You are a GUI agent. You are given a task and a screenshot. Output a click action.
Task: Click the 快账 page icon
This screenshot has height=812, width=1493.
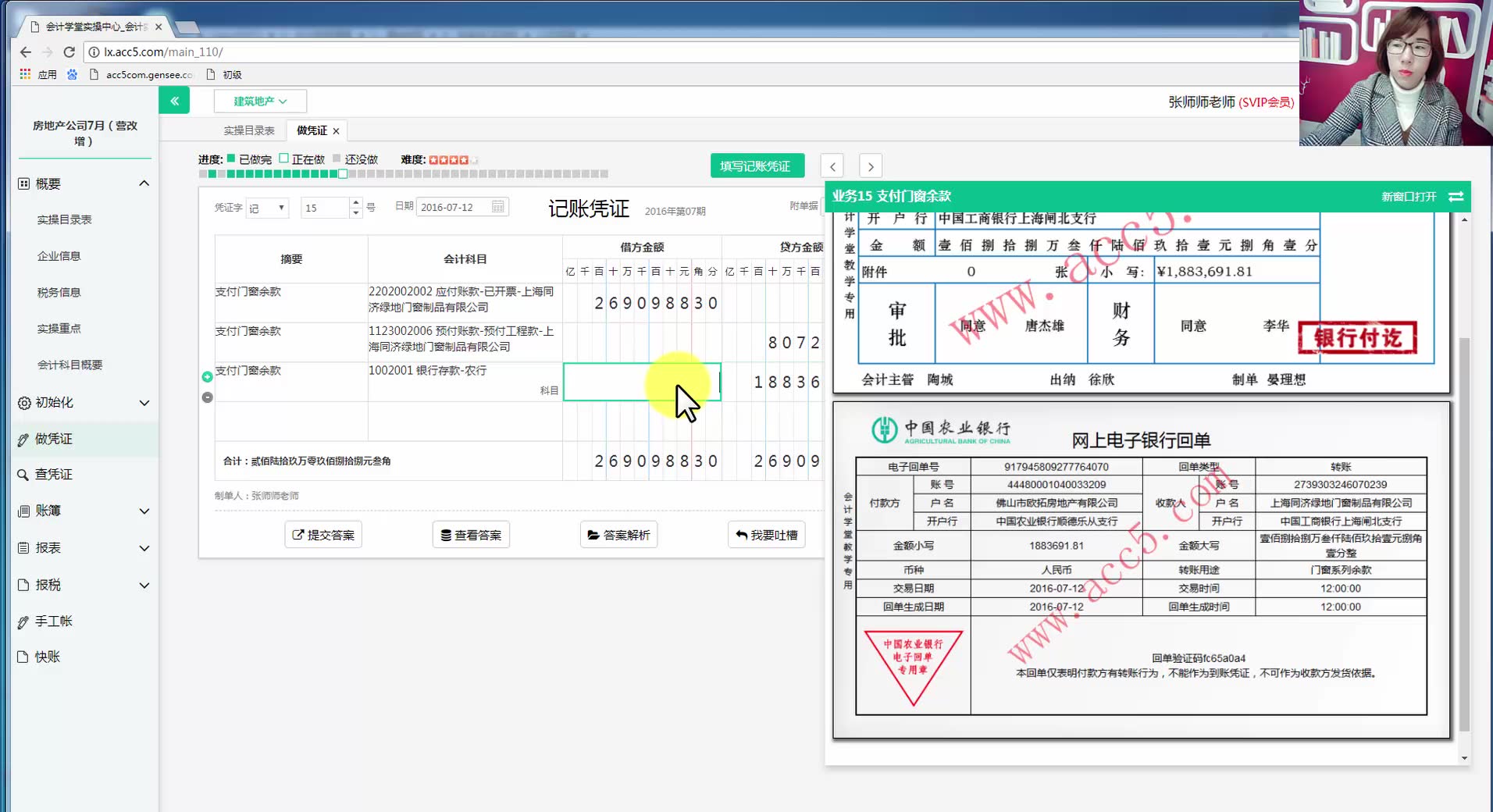[x=23, y=657]
